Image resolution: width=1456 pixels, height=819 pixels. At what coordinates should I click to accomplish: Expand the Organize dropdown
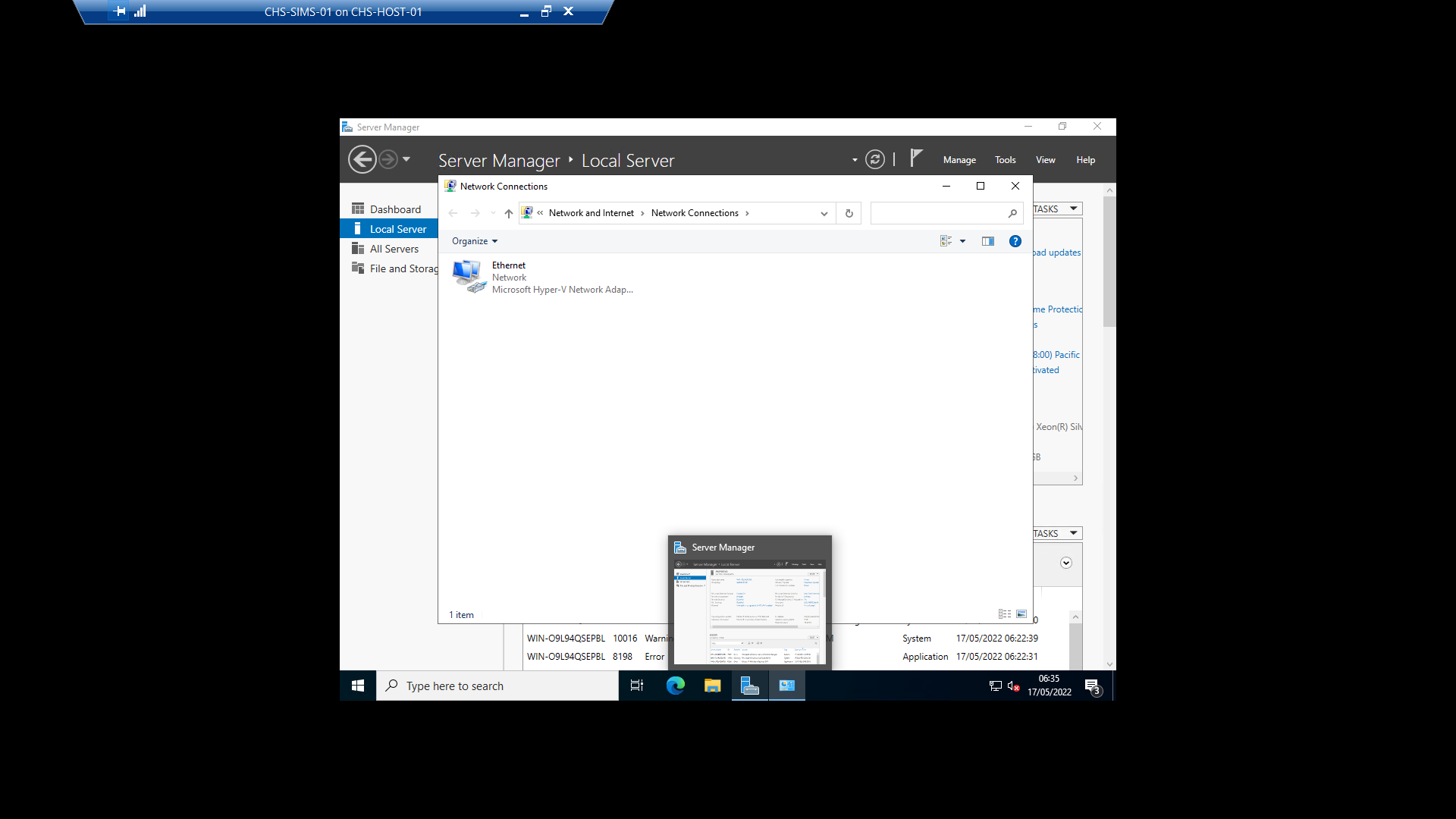(475, 241)
